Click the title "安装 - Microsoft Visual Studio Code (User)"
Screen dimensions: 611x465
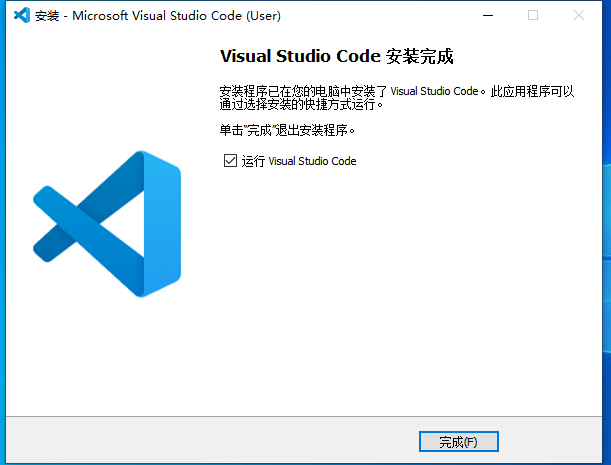tap(158, 16)
